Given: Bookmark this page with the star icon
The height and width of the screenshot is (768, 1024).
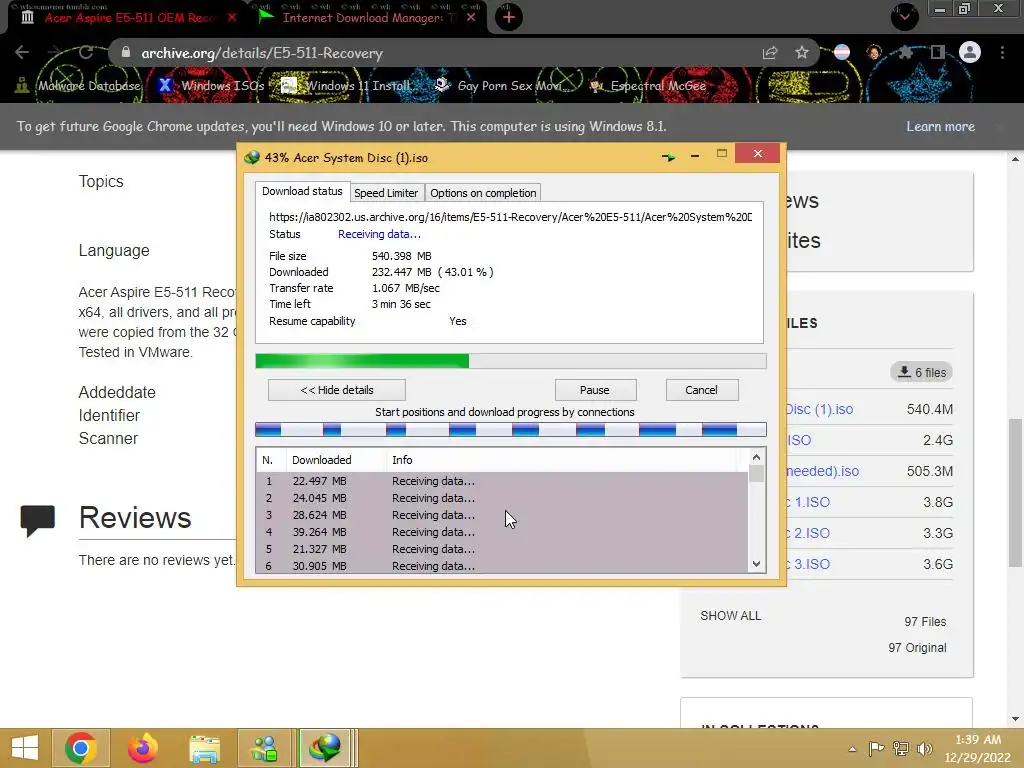Looking at the screenshot, I should (x=802, y=52).
